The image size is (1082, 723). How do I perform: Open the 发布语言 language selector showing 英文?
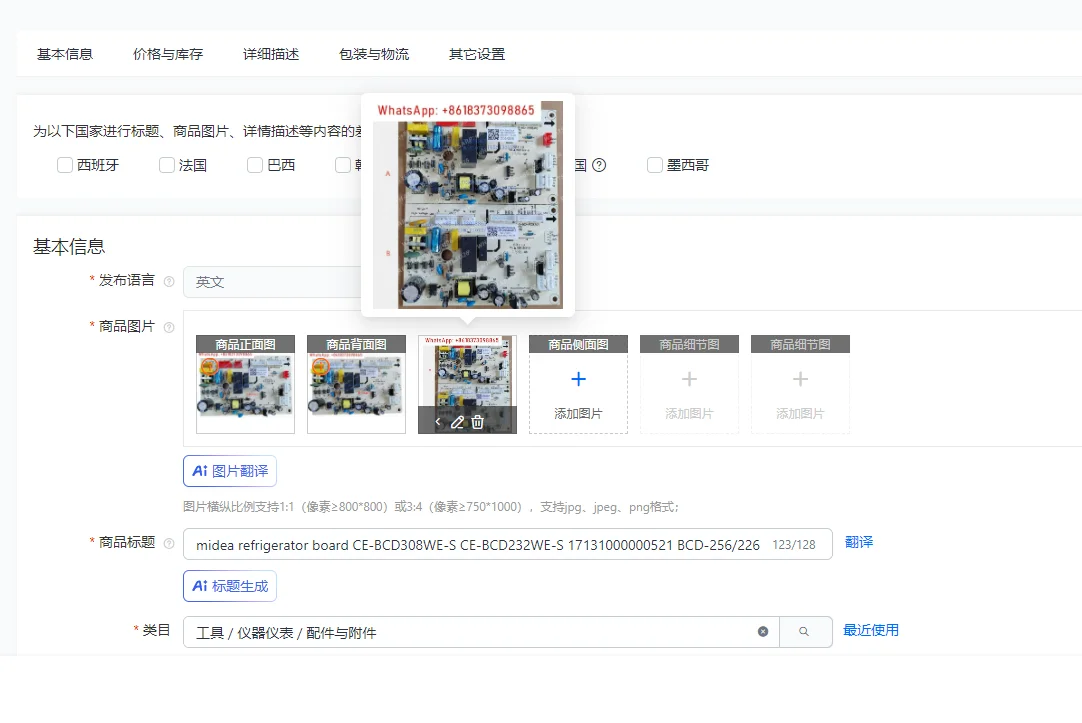pos(280,281)
